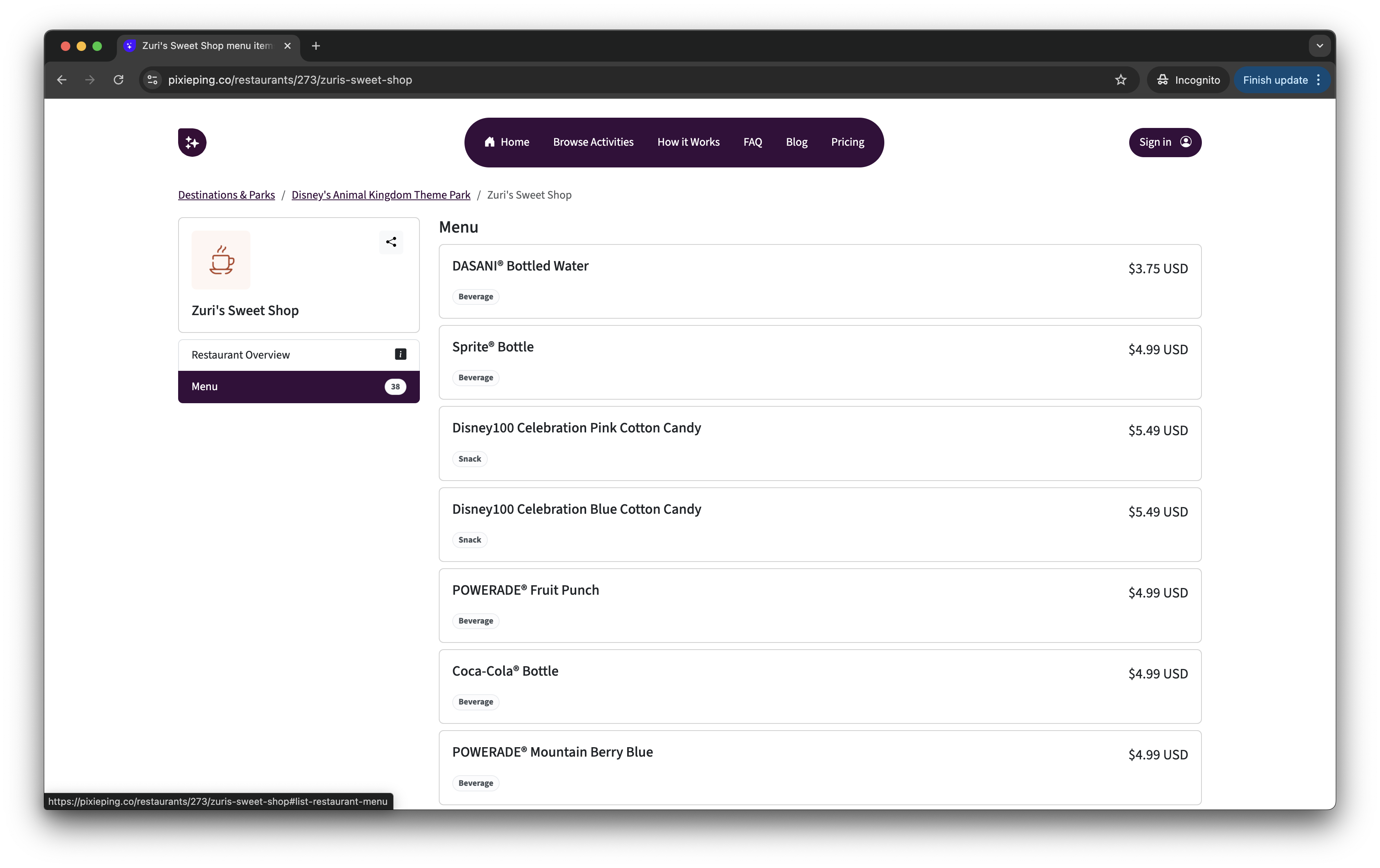Image resolution: width=1380 pixels, height=868 pixels.
Task: Click the Menu section heading
Action: [x=459, y=227]
